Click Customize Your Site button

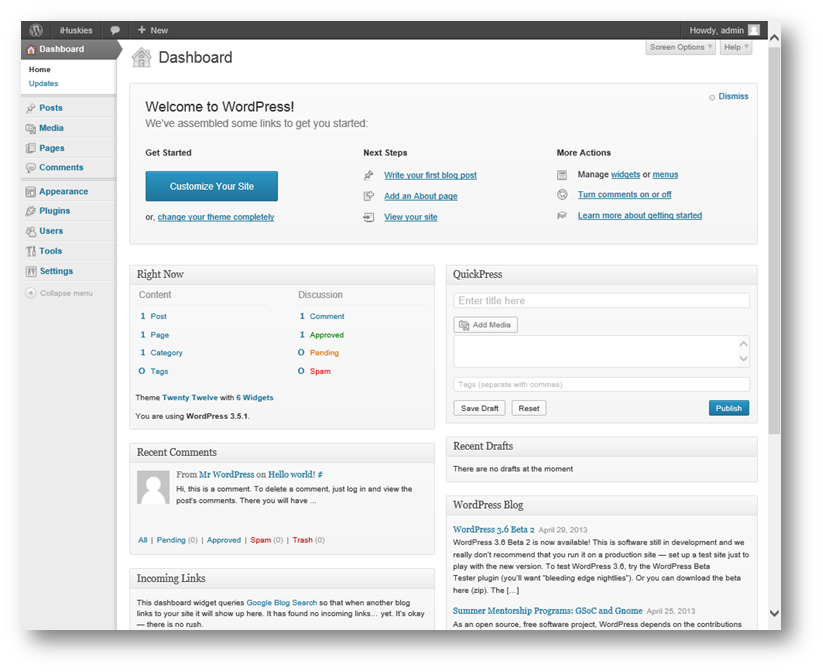(x=212, y=186)
